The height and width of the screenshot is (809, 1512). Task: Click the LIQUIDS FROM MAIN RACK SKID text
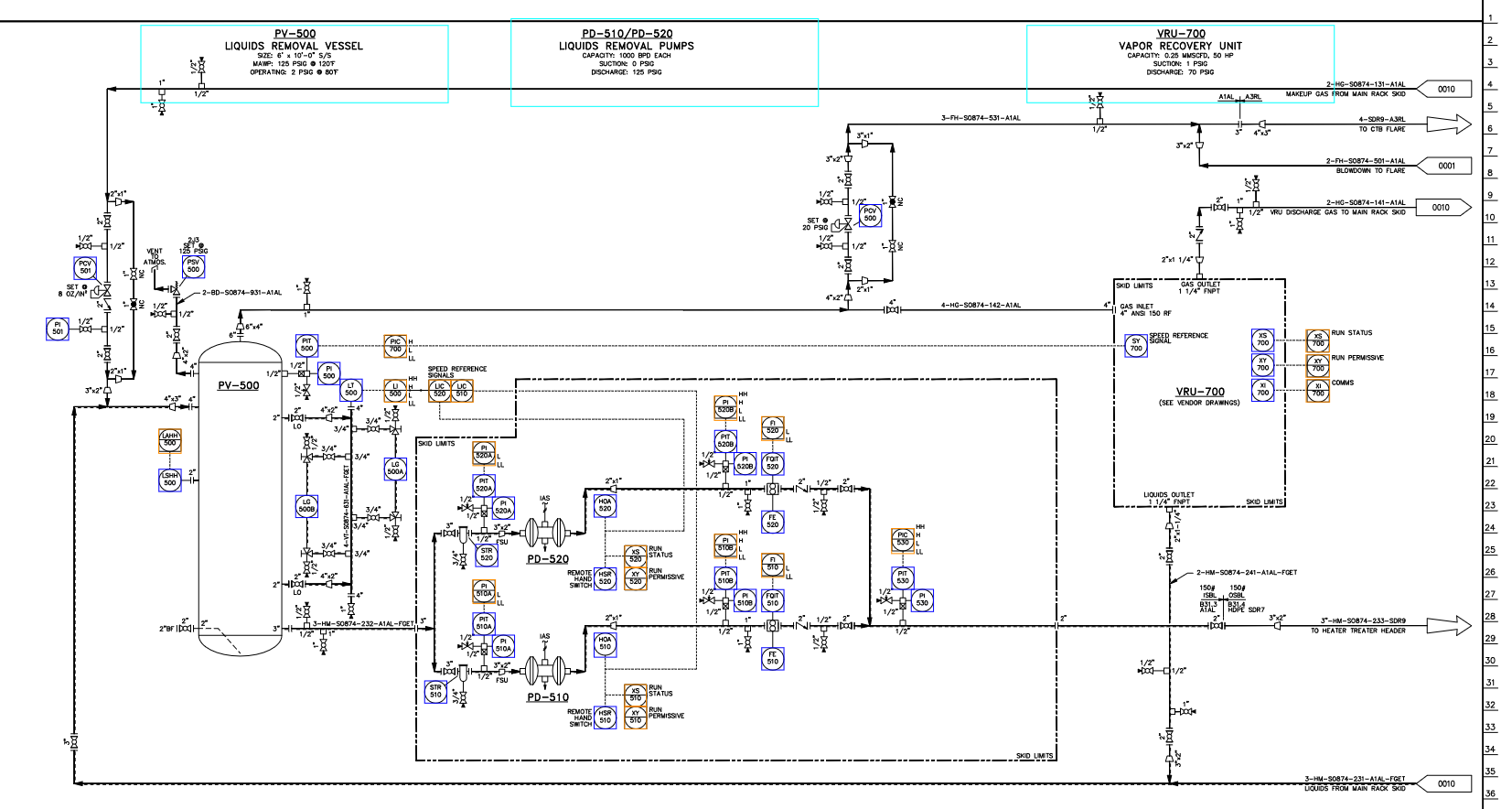coord(1355,788)
